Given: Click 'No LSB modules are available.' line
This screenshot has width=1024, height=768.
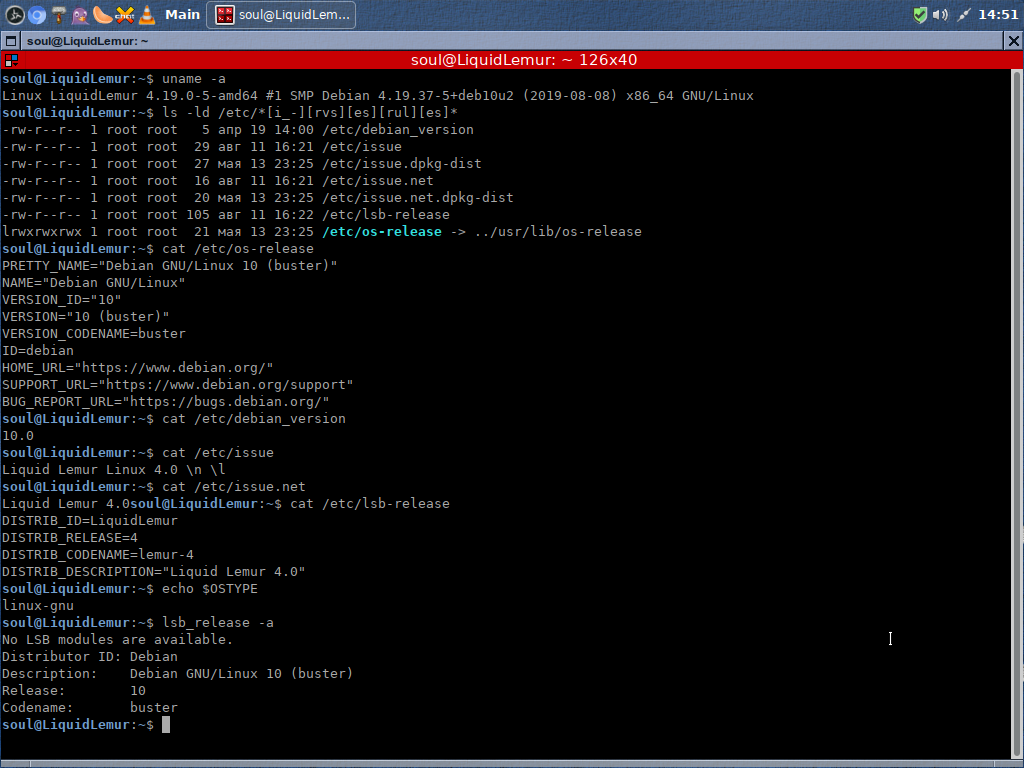Looking at the screenshot, I should (118, 639).
